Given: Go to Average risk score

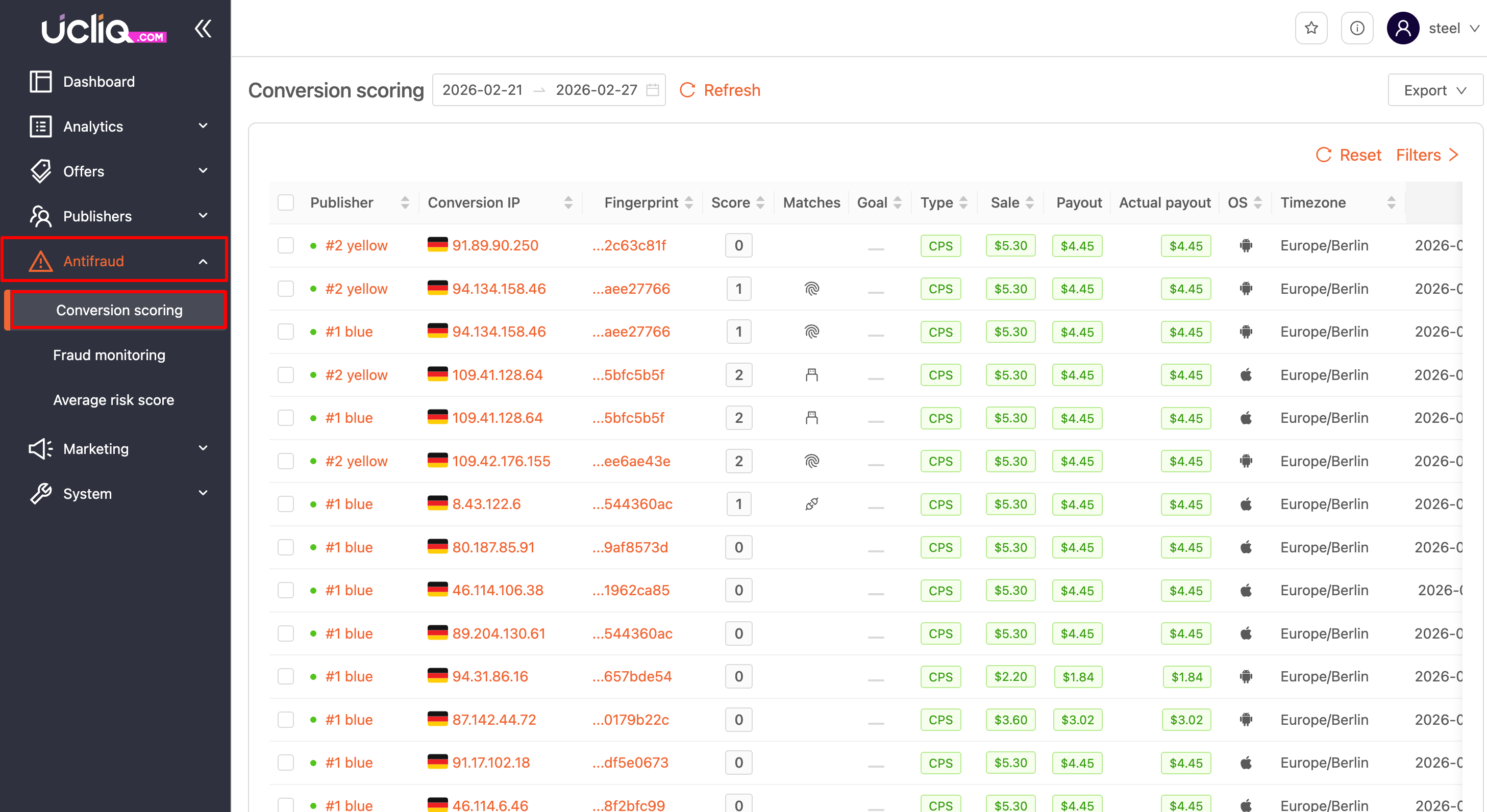Looking at the screenshot, I should pos(114,400).
